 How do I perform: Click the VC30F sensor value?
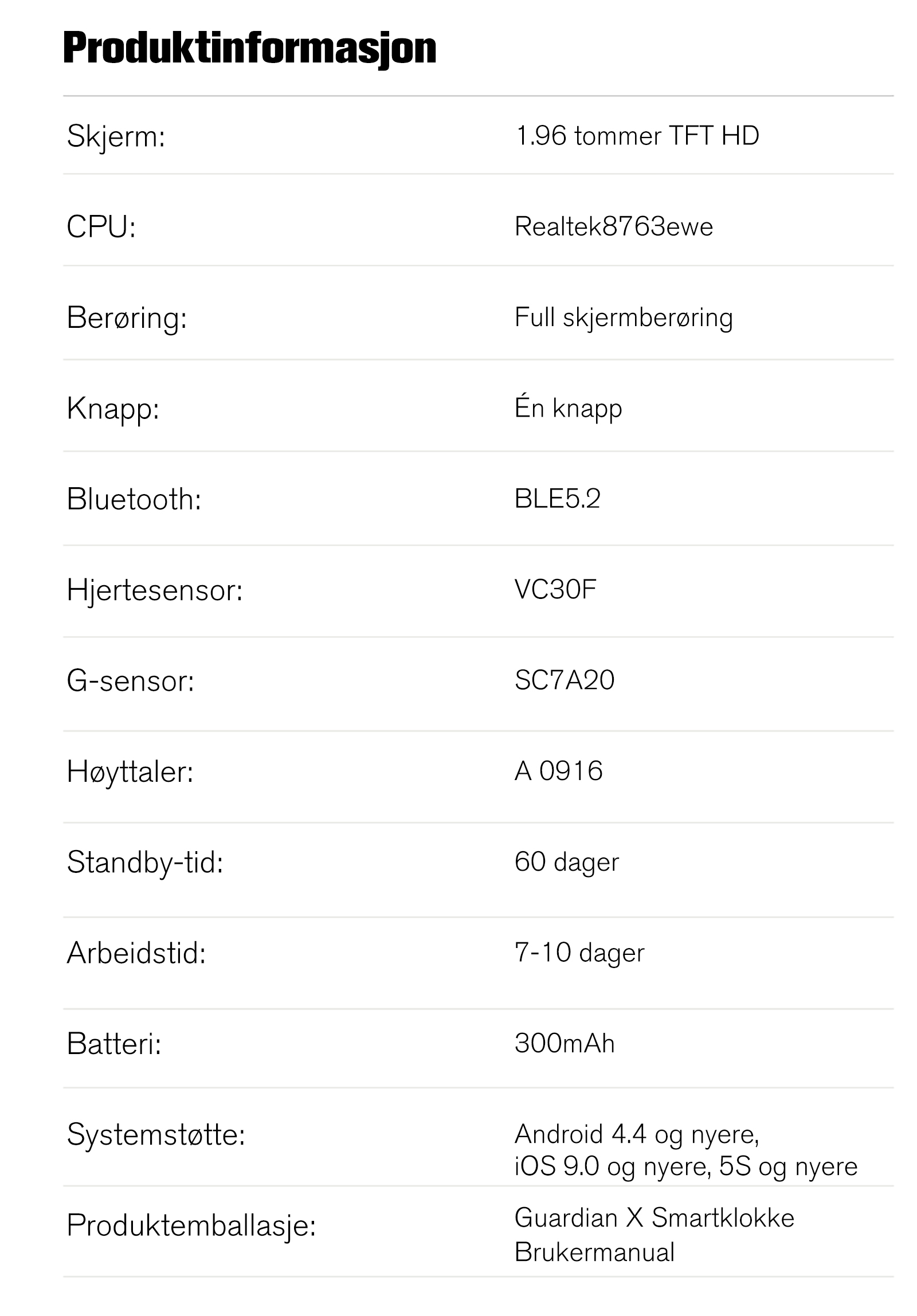click(x=555, y=589)
